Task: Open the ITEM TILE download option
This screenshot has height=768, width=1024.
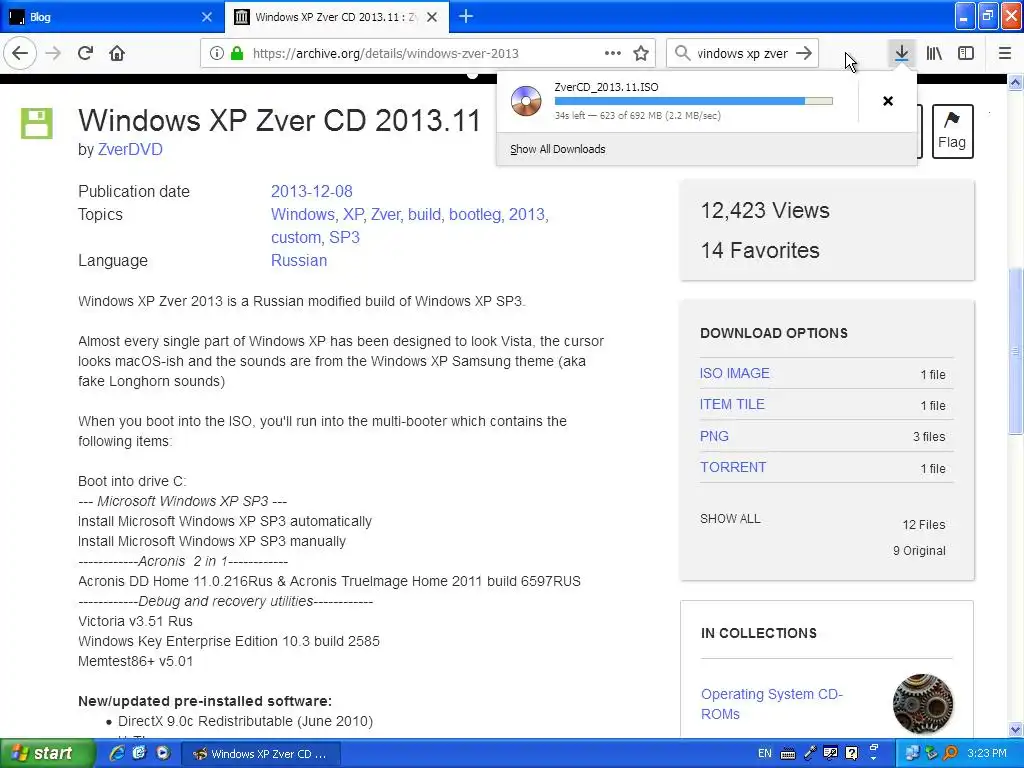Action: [x=732, y=404]
